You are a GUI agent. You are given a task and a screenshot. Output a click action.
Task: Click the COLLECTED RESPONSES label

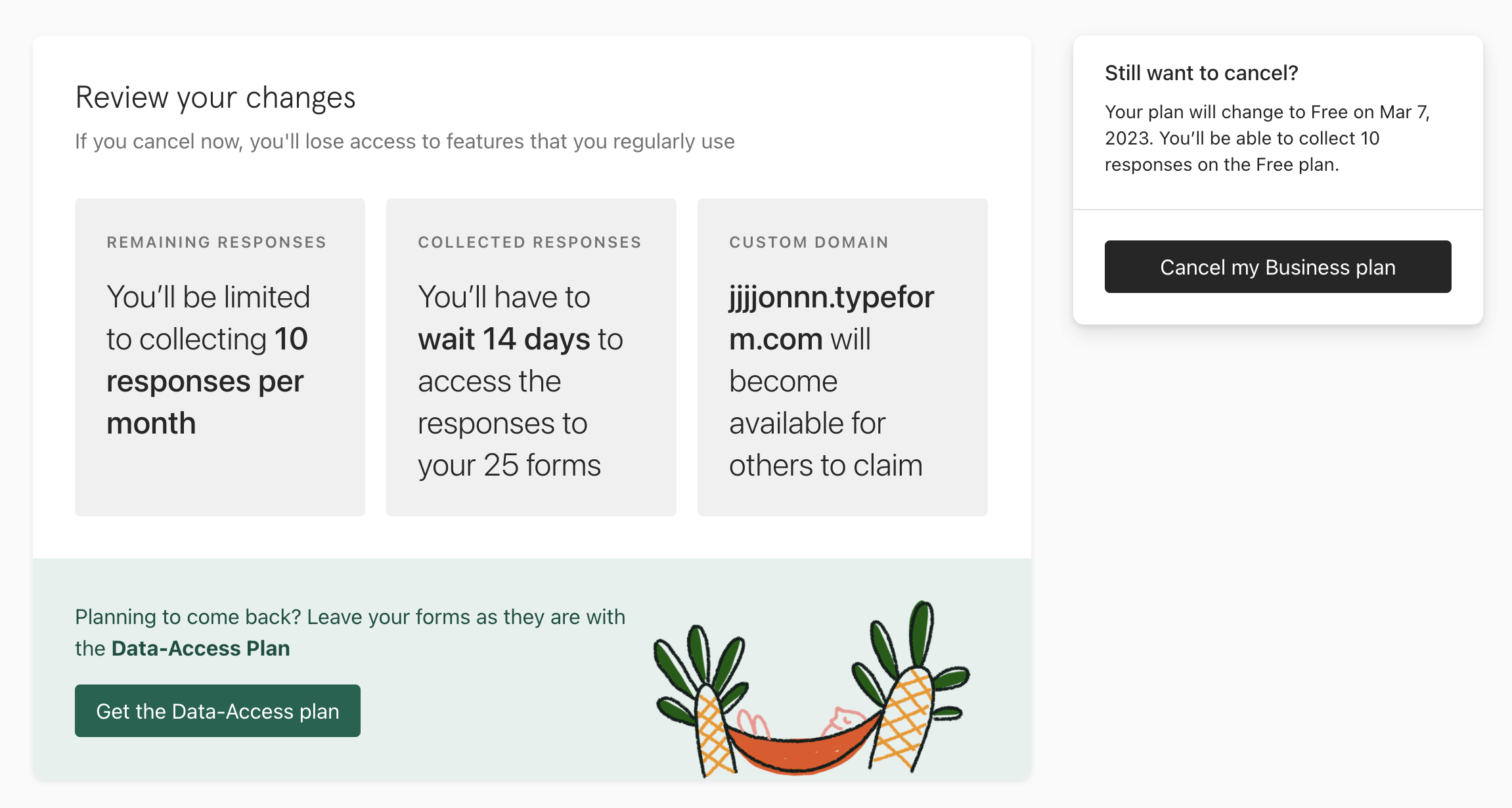530,242
